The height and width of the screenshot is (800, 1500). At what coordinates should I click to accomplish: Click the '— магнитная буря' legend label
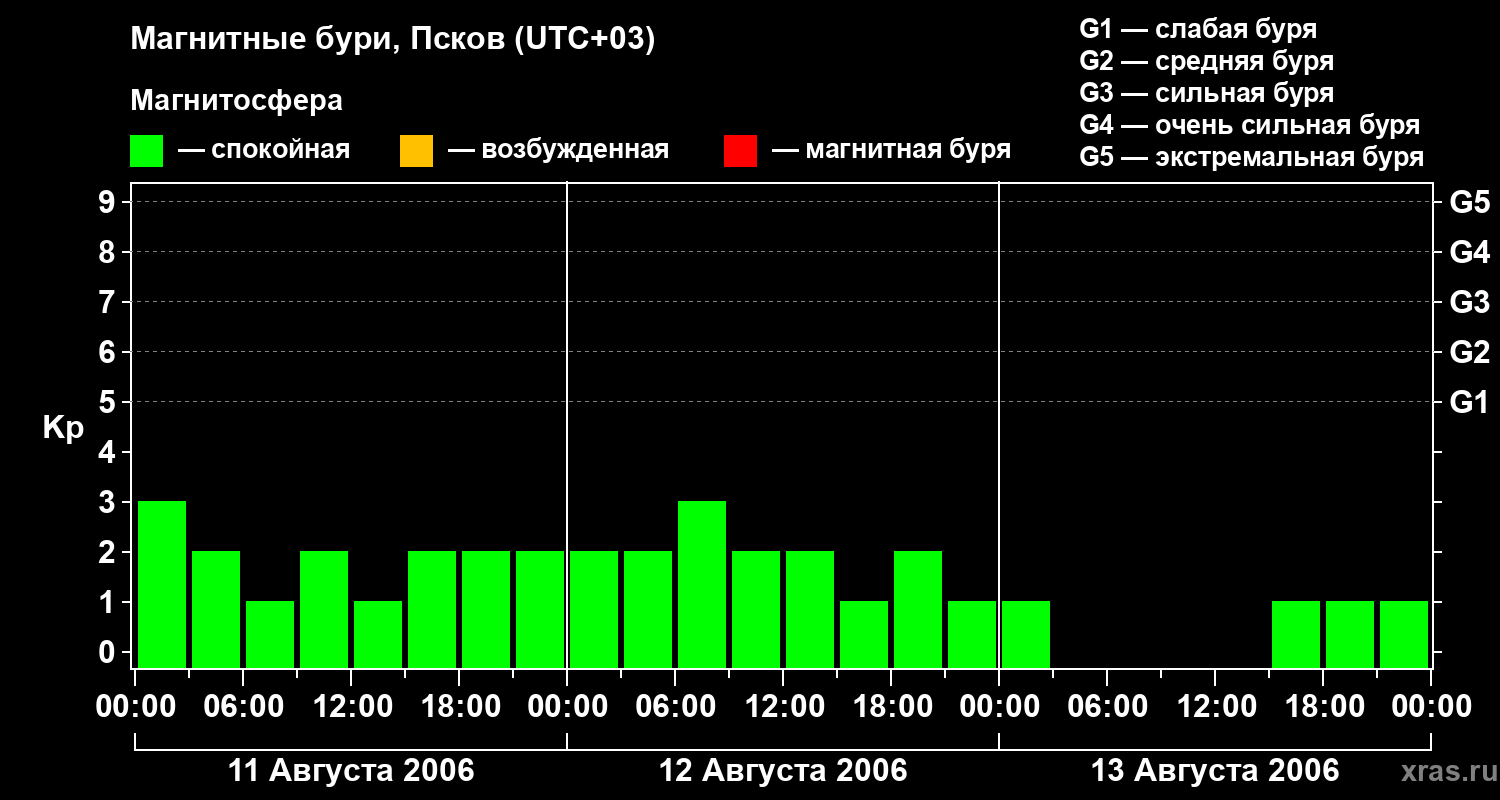[891, 151]
